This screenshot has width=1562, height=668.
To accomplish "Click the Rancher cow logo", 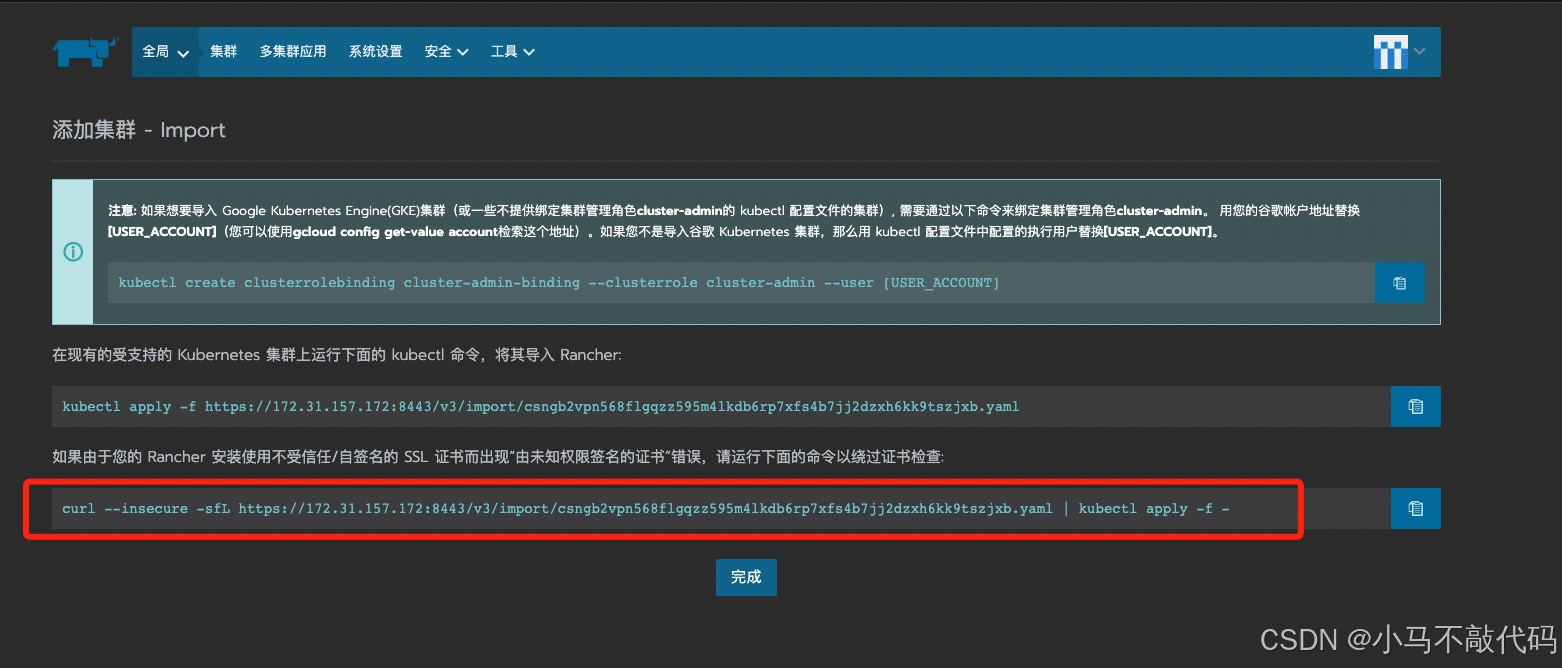I will point(86,52).
